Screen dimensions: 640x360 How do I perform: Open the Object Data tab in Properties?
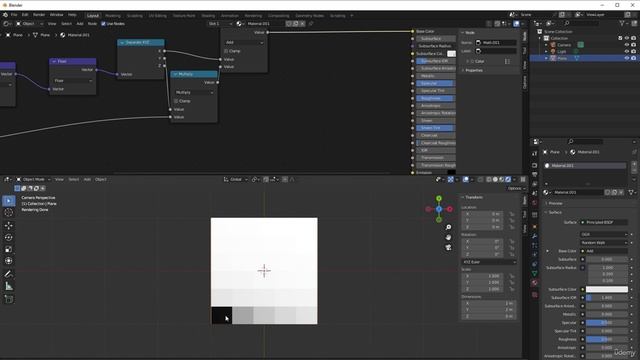point(535,273)
